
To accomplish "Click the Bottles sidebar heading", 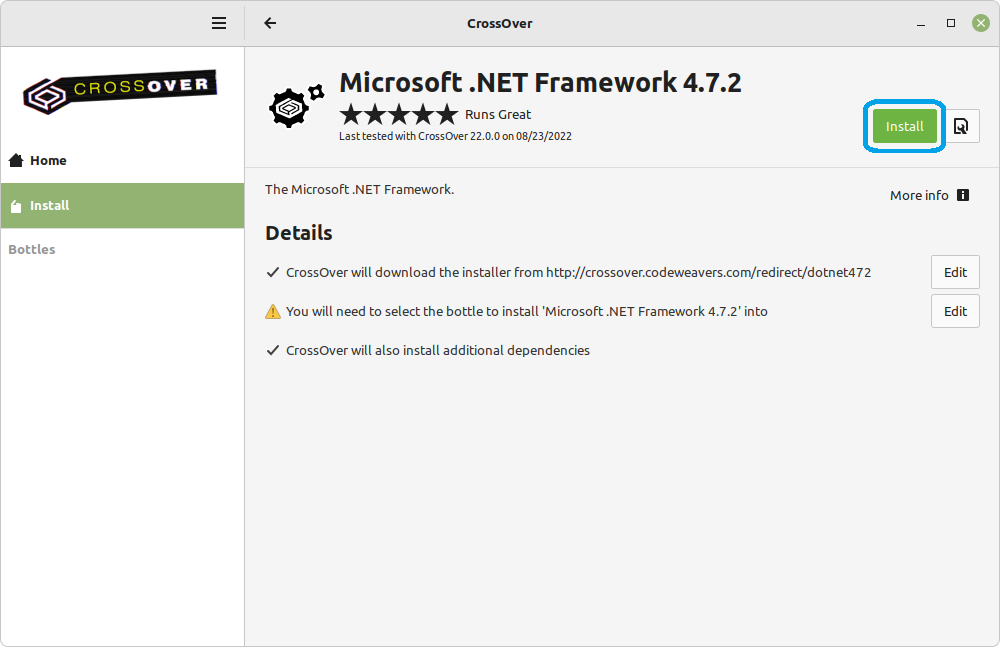I will point(32,249).
